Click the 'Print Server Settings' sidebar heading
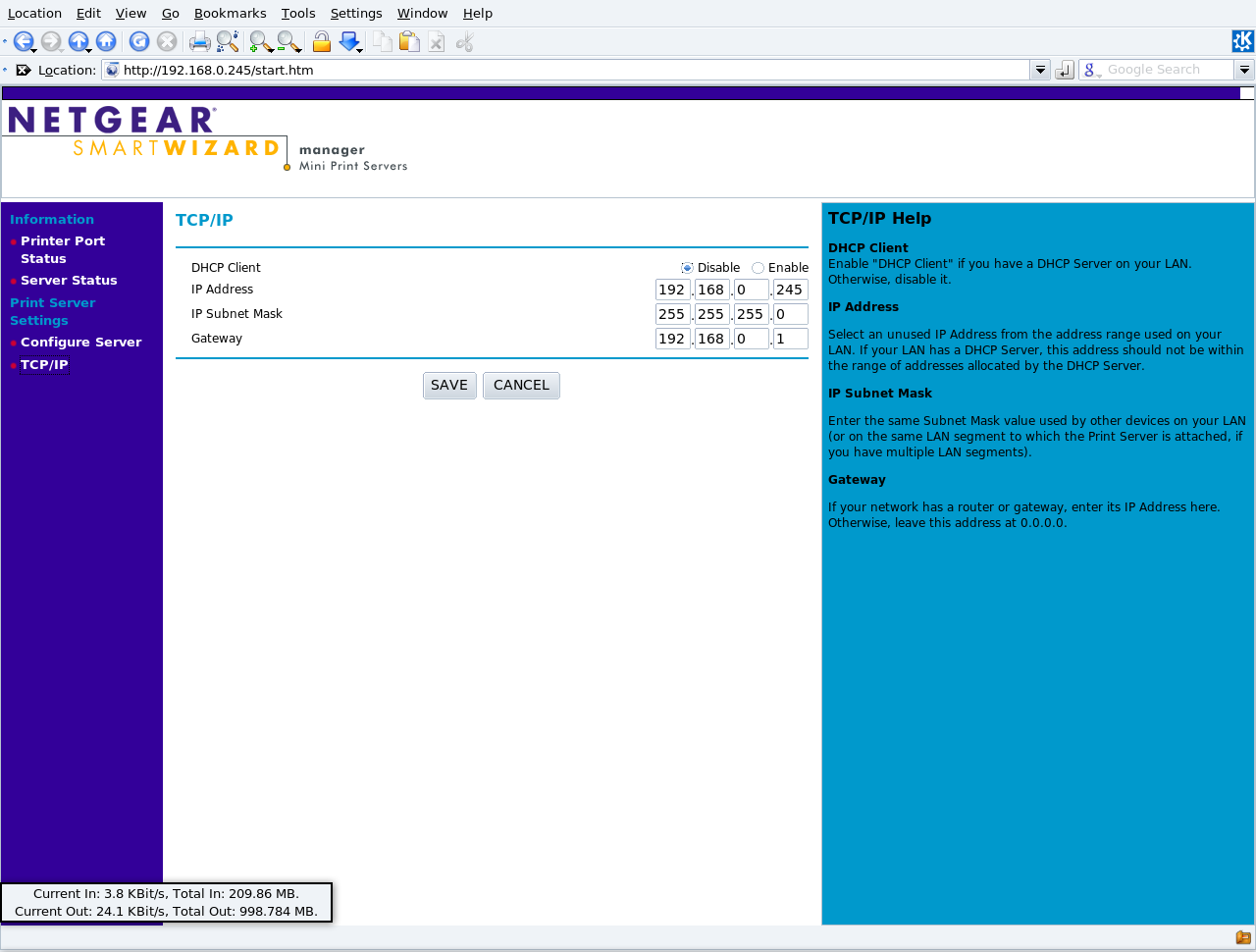This screenshot has width=1256, height=952. click(52, 311)
